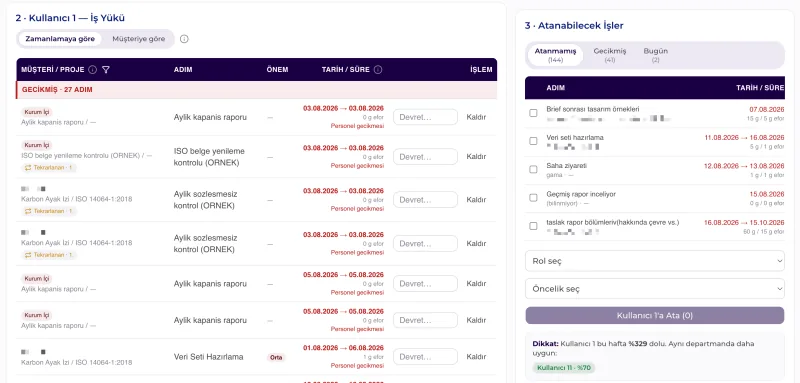Tick checkbox for Brief sonrası tasarım örnekleri
The height and width of the screenshot is (383, 800).
pos(533,113)
